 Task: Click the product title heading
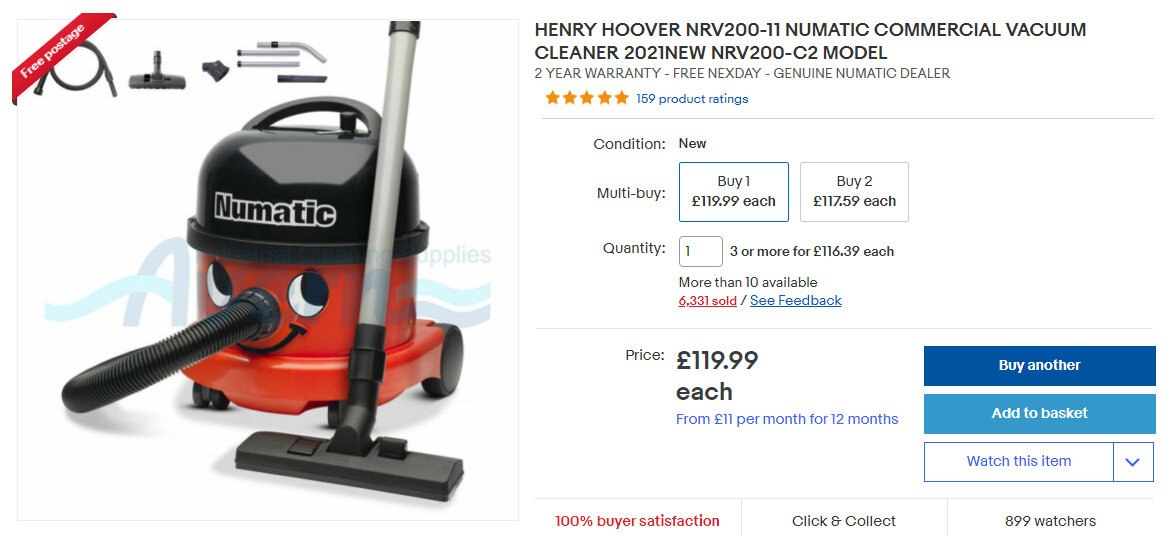[810, 41]
